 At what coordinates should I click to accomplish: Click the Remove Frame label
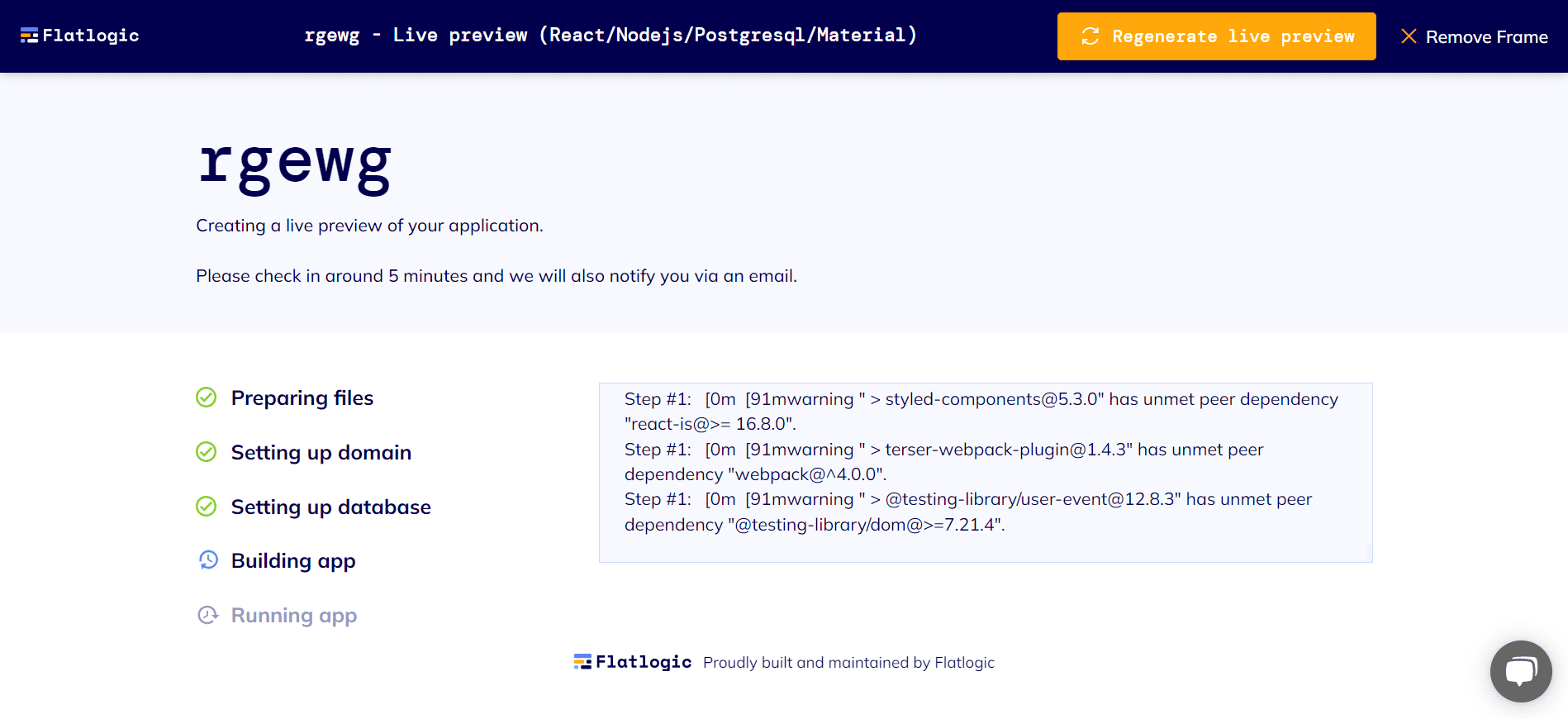(x=1487, y=36)
